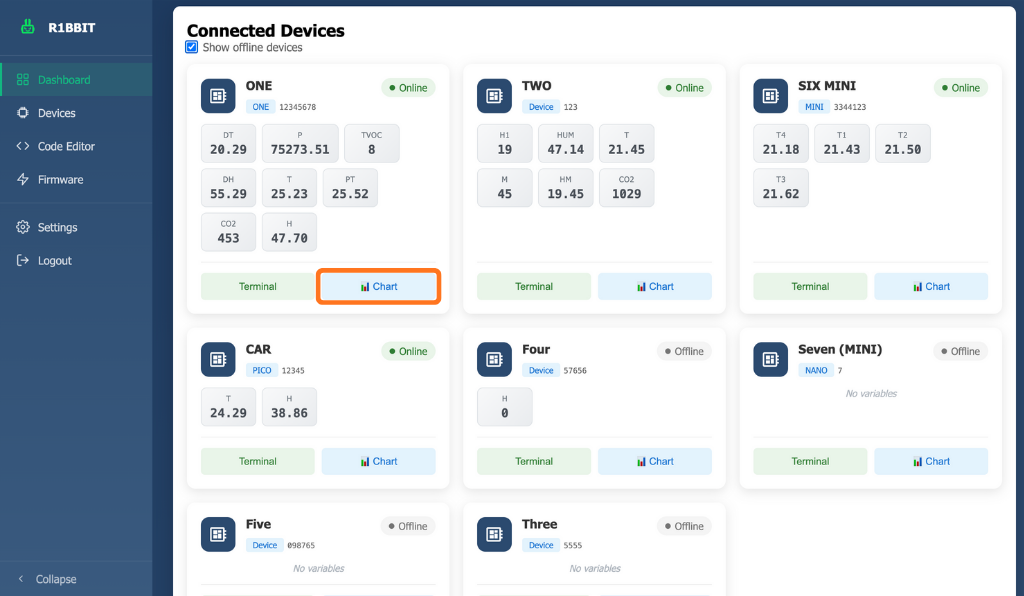Click the Seven (MINI) device chip icon
Image resolution: width=1024 pixels, height=596 pixels.
coord(770,360)
